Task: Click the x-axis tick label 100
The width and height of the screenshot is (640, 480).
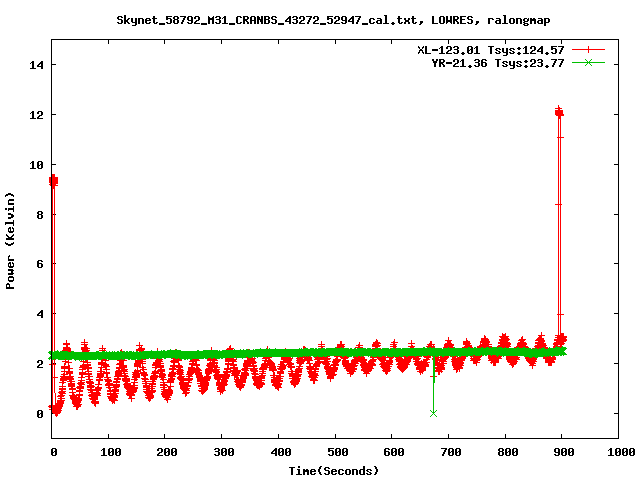Action: pyautogui.click(x=110, y=452)
